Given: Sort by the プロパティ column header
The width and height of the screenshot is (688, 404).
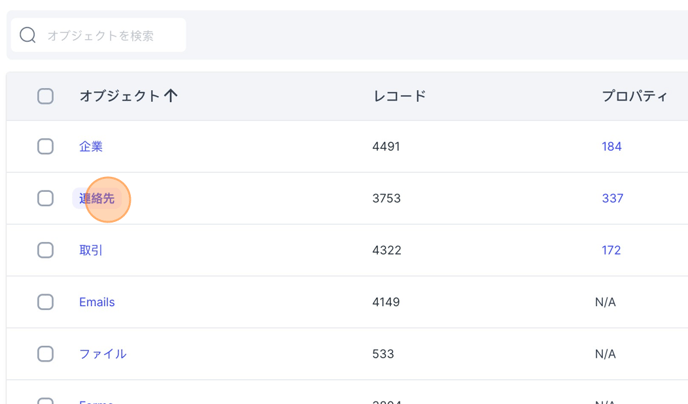Looking at the screenshot, I should [634, 96].
